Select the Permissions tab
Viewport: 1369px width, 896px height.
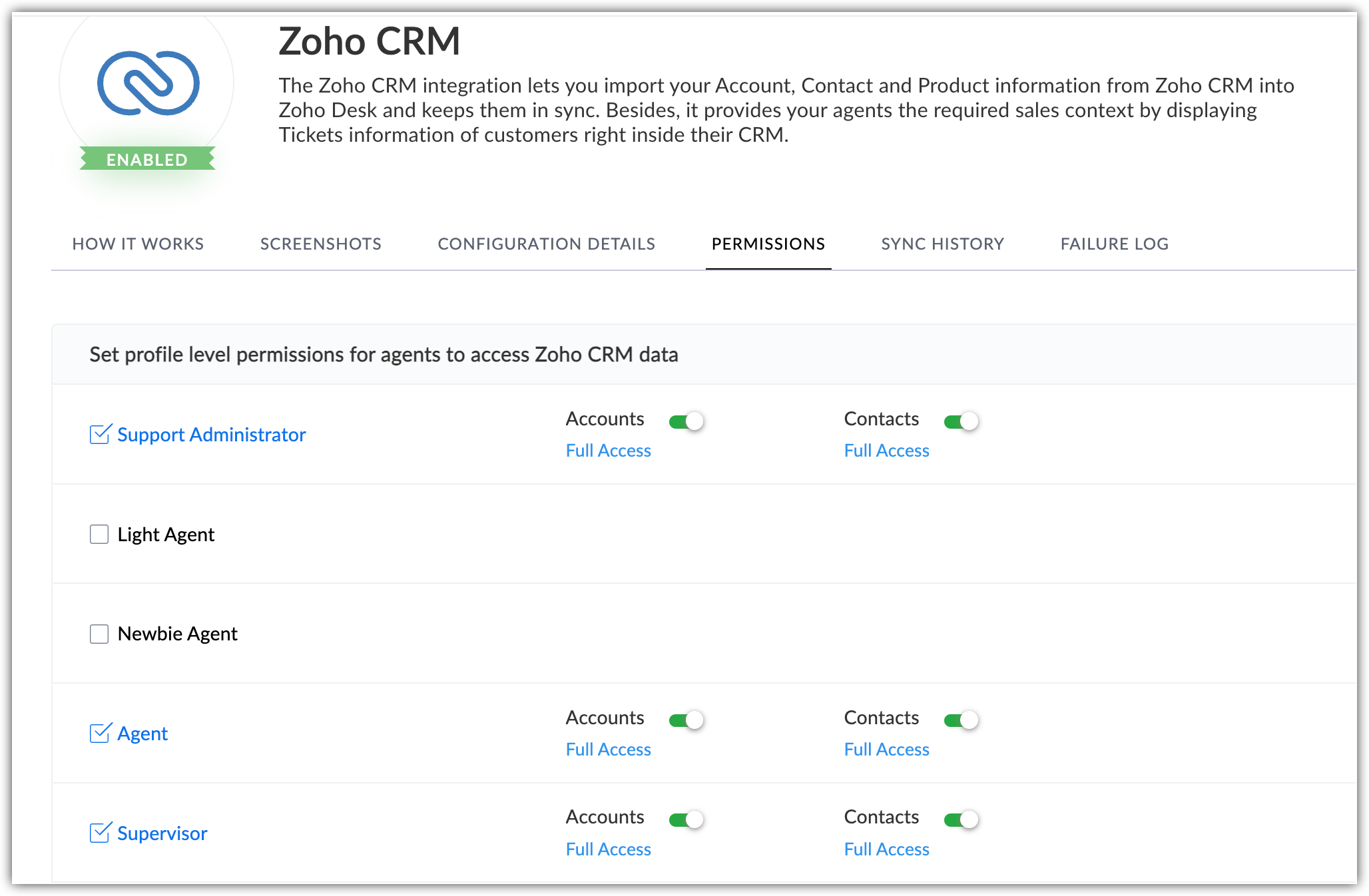(x=768, y=244)
